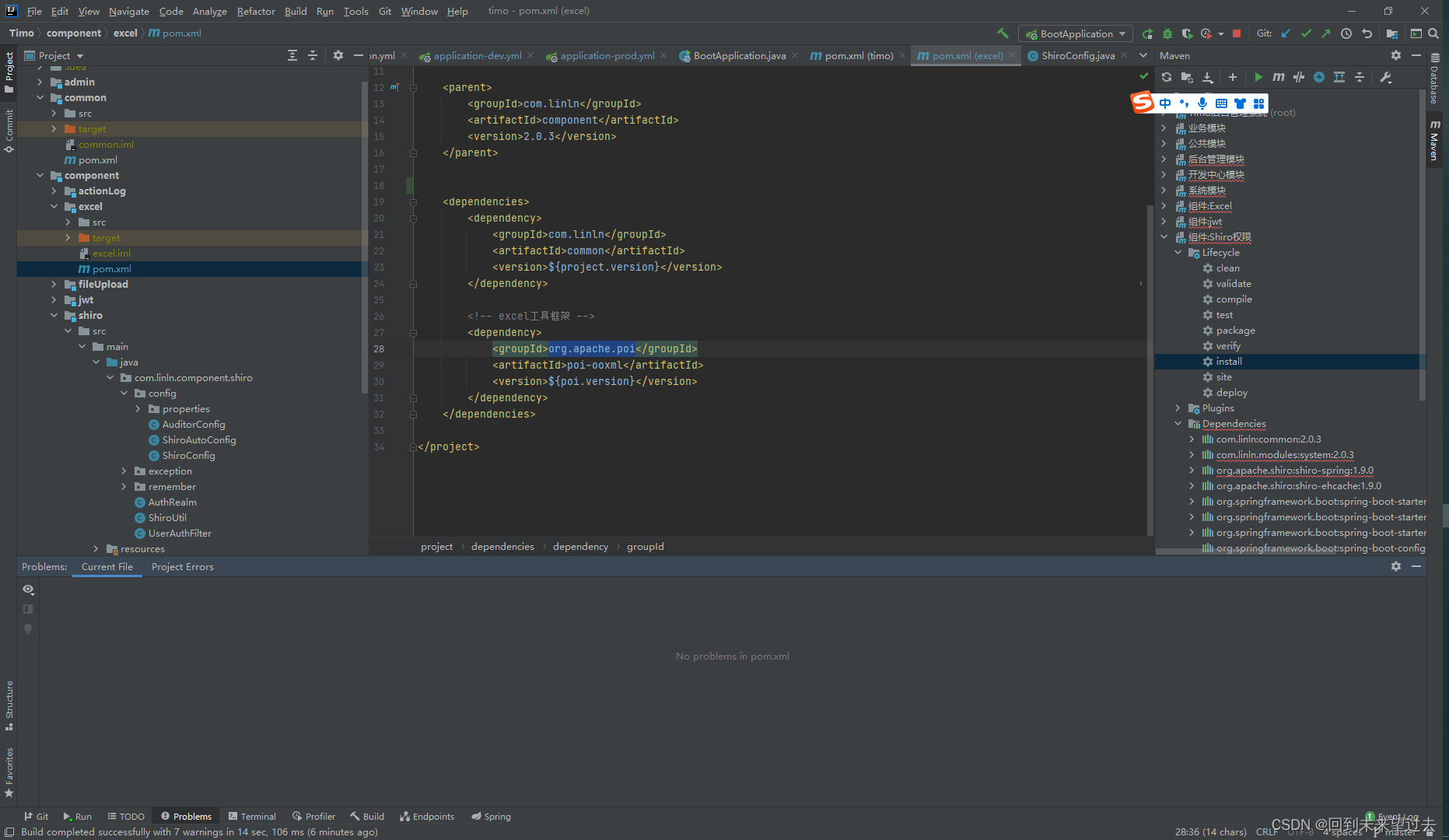Commit changes with the Git checkmark icon
This screenshot has height=840, width=1449.
[x=1305, y=33]
